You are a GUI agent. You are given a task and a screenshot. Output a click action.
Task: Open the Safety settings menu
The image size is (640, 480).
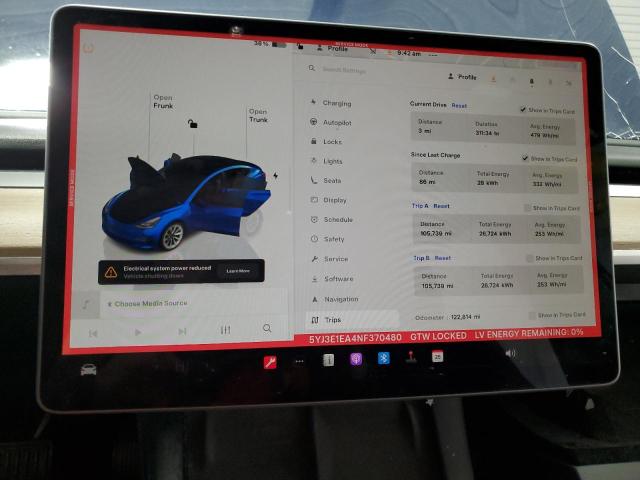point(329,239)
